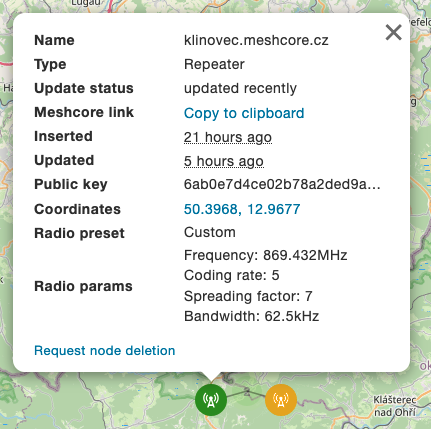The image size is (431, 429).
Task: Click the 'updated recently' status text
Action: coord(240,88)
